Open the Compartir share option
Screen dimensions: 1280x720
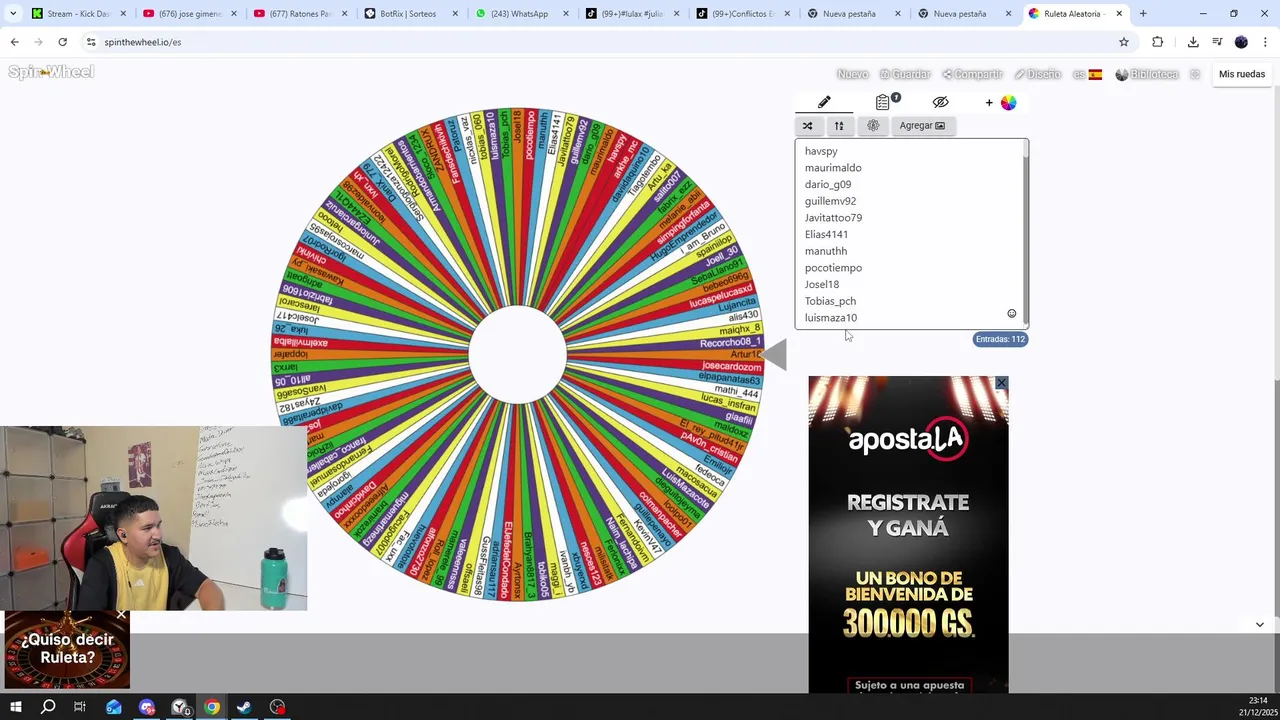(972, 74)
